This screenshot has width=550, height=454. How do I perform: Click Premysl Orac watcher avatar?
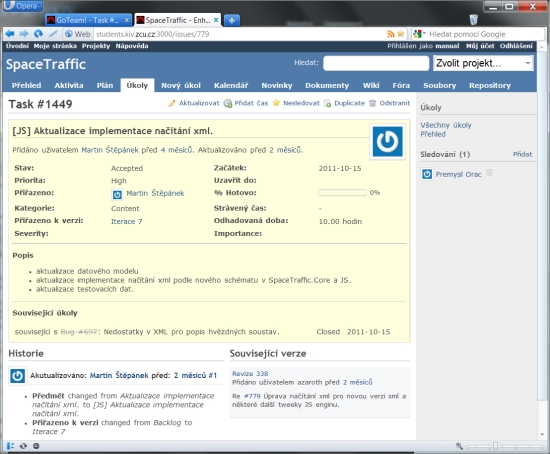pos(427,174)
